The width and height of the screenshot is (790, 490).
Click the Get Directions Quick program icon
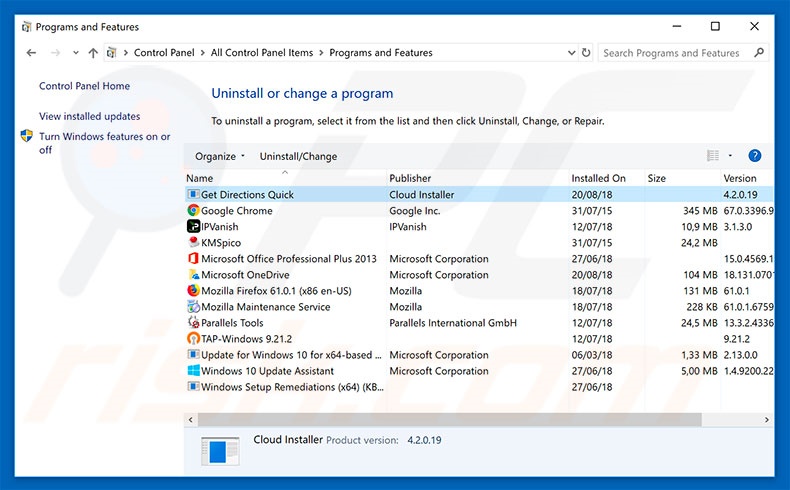click(193, 194)
